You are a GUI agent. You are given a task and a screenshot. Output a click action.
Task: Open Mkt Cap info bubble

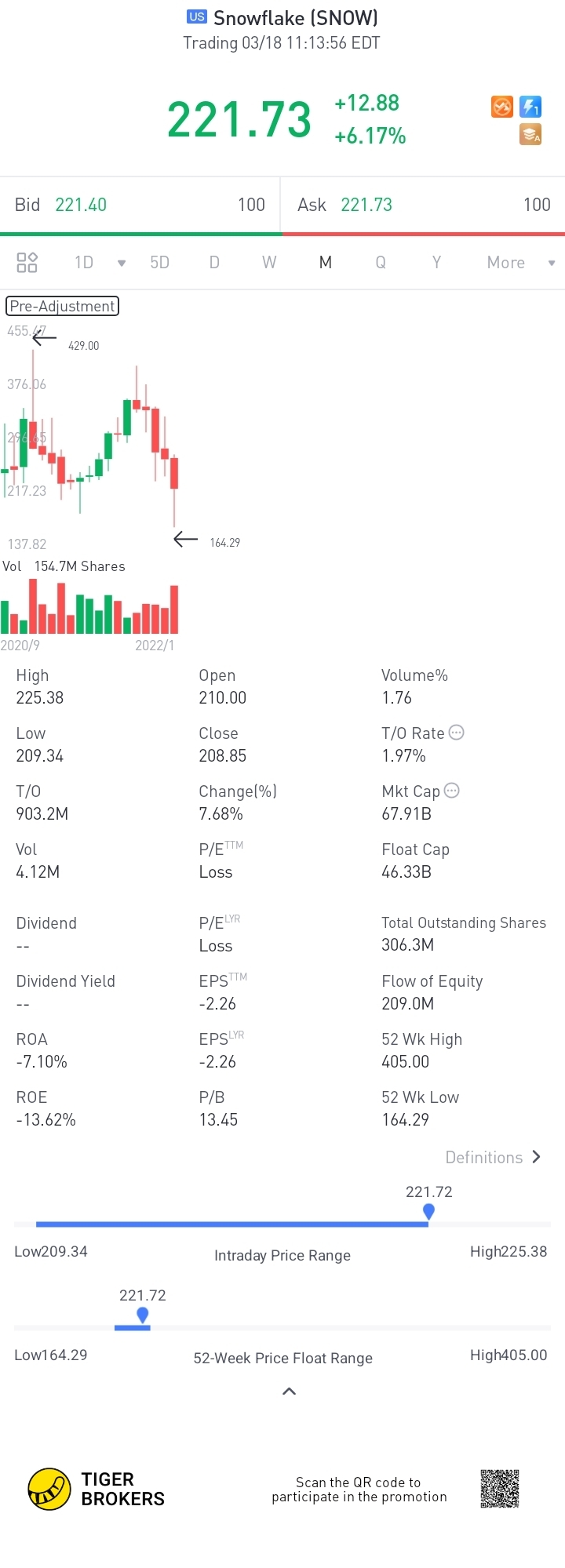(x=452, y=791)
